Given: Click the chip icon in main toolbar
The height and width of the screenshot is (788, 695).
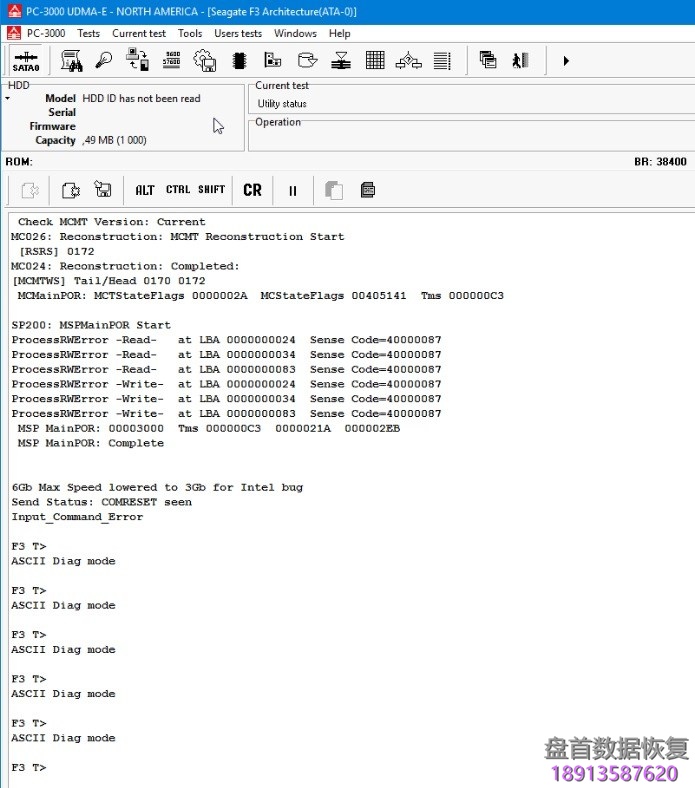Looking at the screenshot, I should (x=239, y=61).
